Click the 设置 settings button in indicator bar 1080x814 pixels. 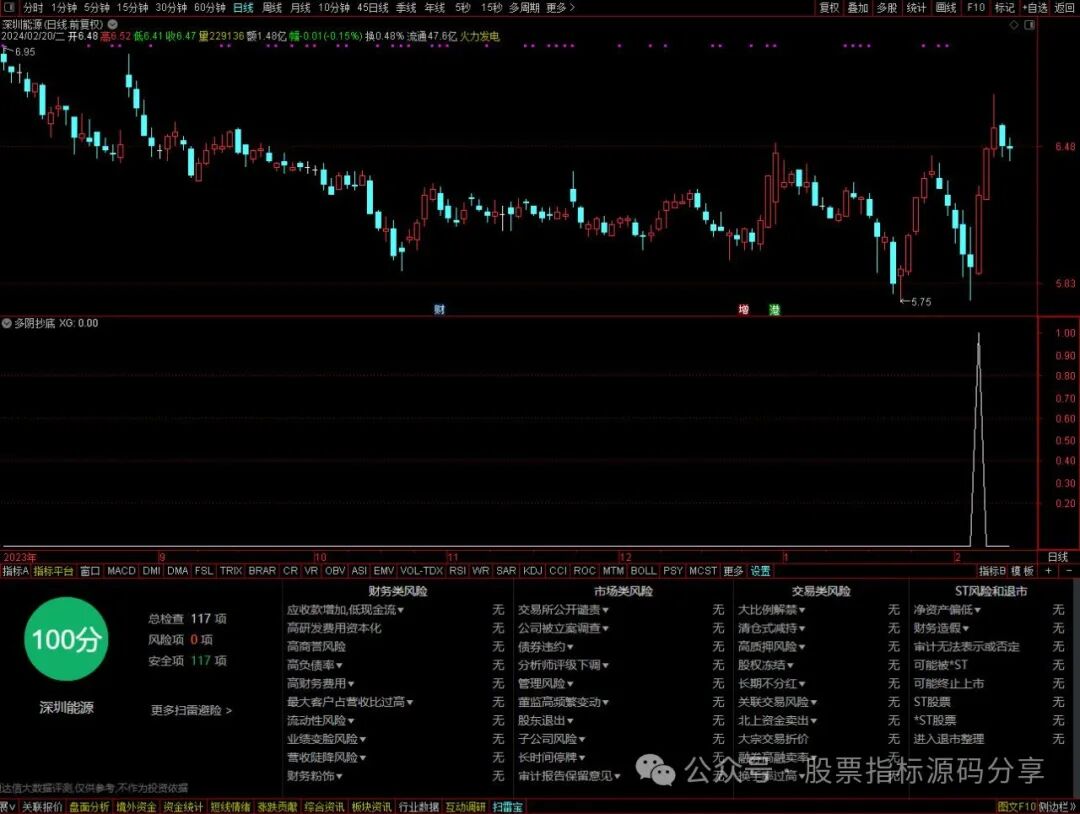760,571
